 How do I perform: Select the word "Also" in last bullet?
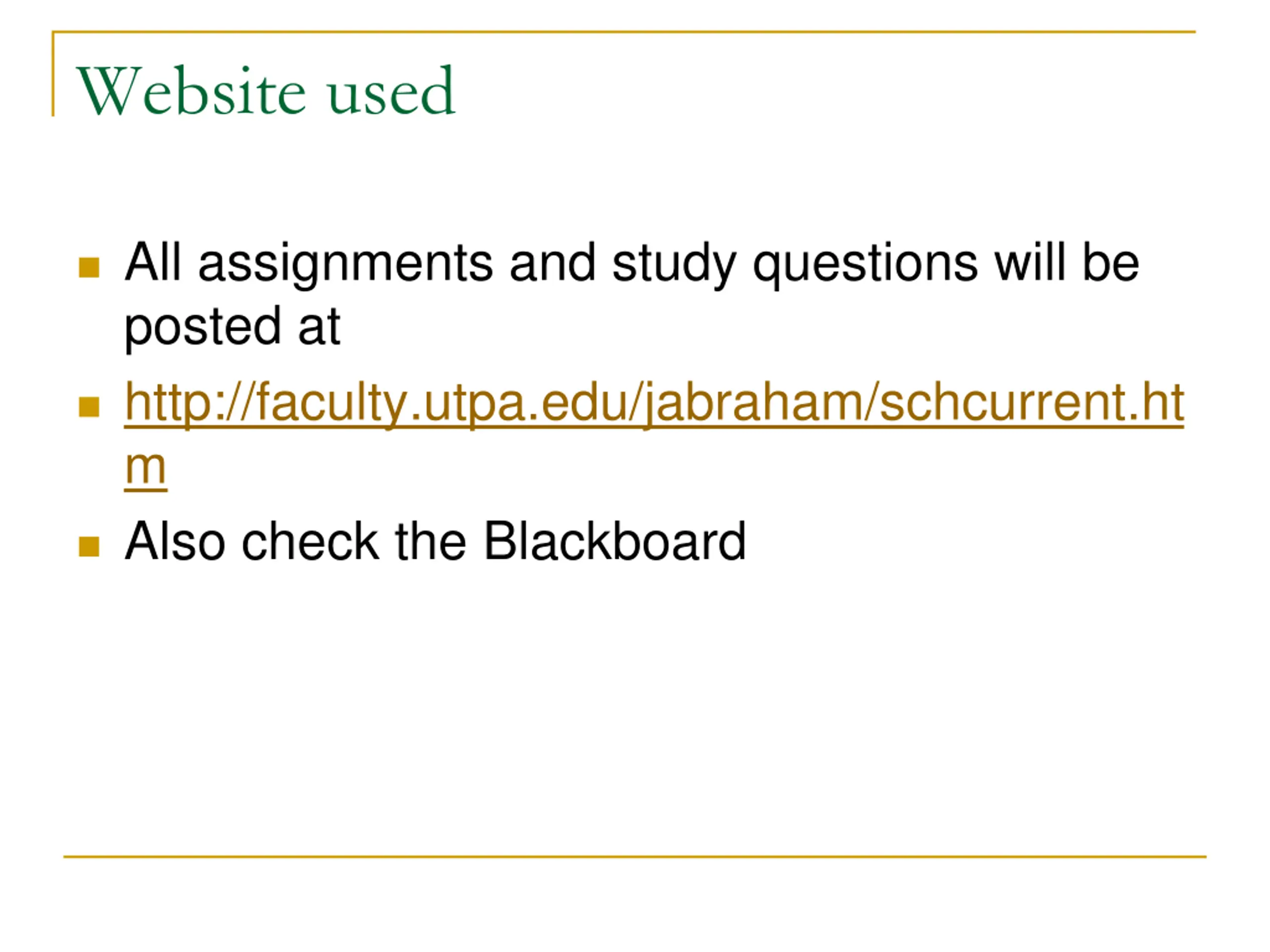click(x=175, y=541)
